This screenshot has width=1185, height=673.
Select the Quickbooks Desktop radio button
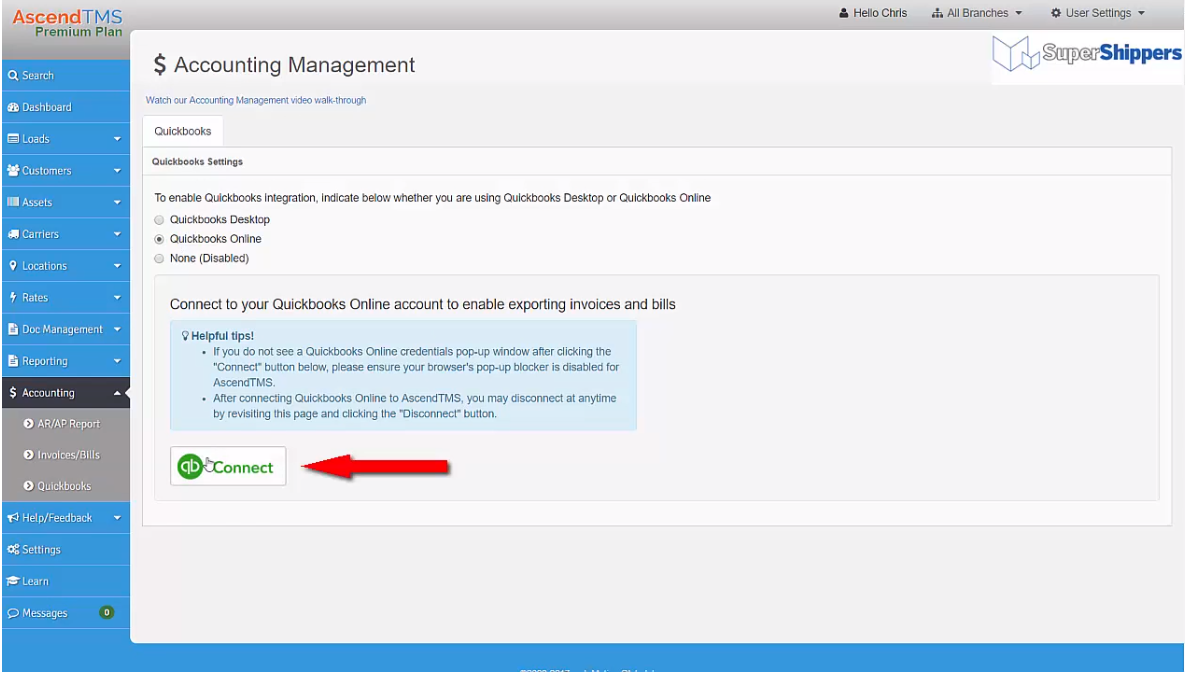[159, 220]
